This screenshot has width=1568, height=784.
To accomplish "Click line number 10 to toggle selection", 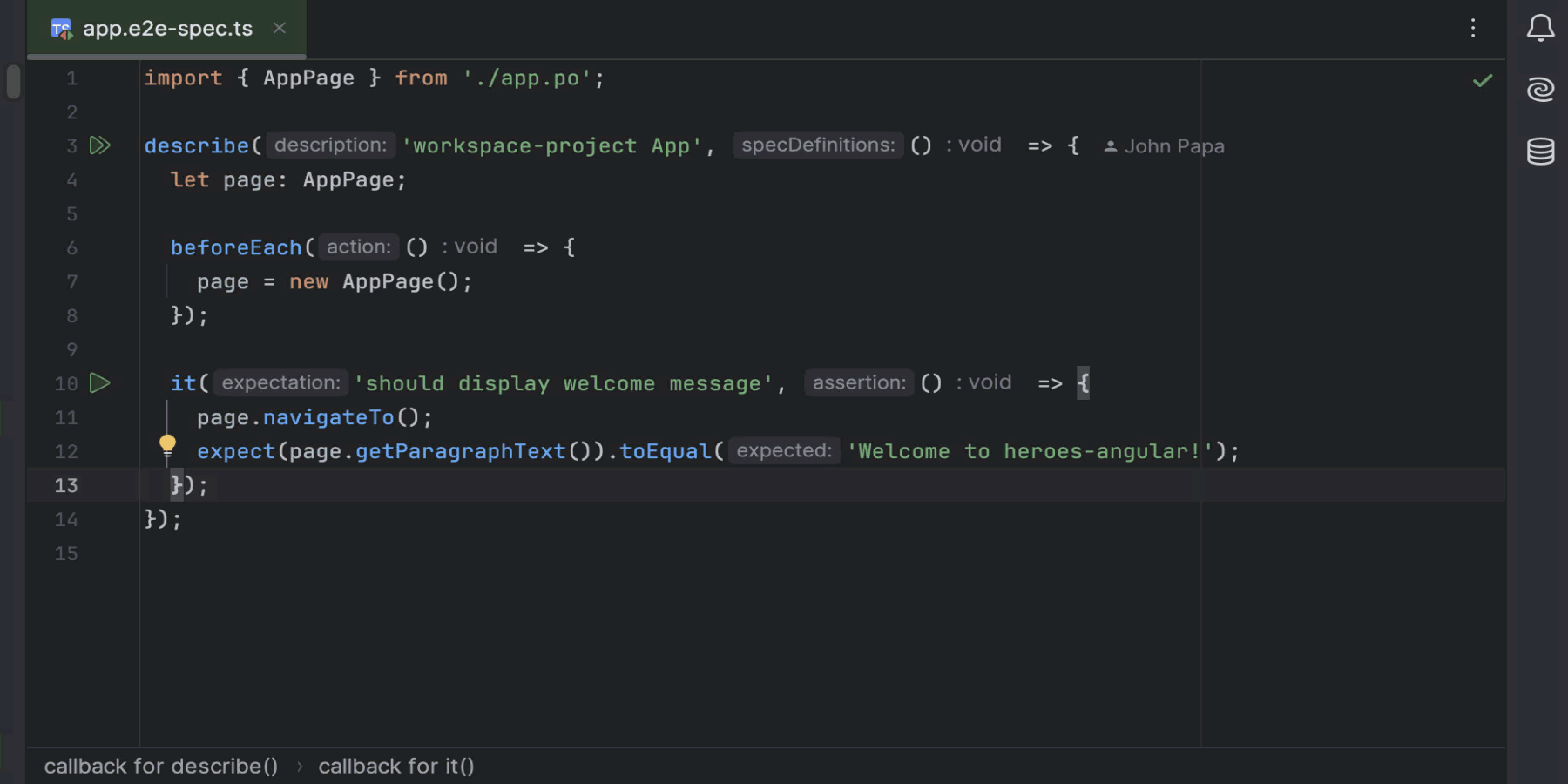I will point(65,382).
